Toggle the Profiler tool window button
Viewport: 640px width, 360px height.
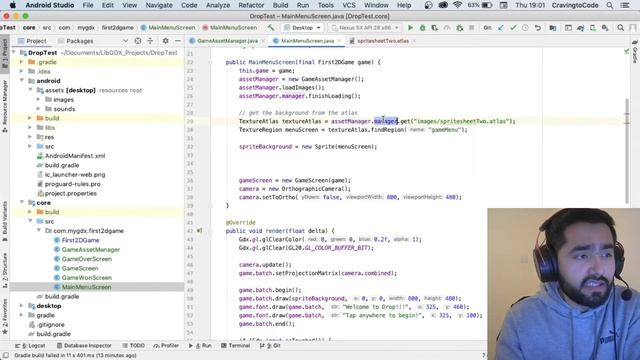(166, 346)
